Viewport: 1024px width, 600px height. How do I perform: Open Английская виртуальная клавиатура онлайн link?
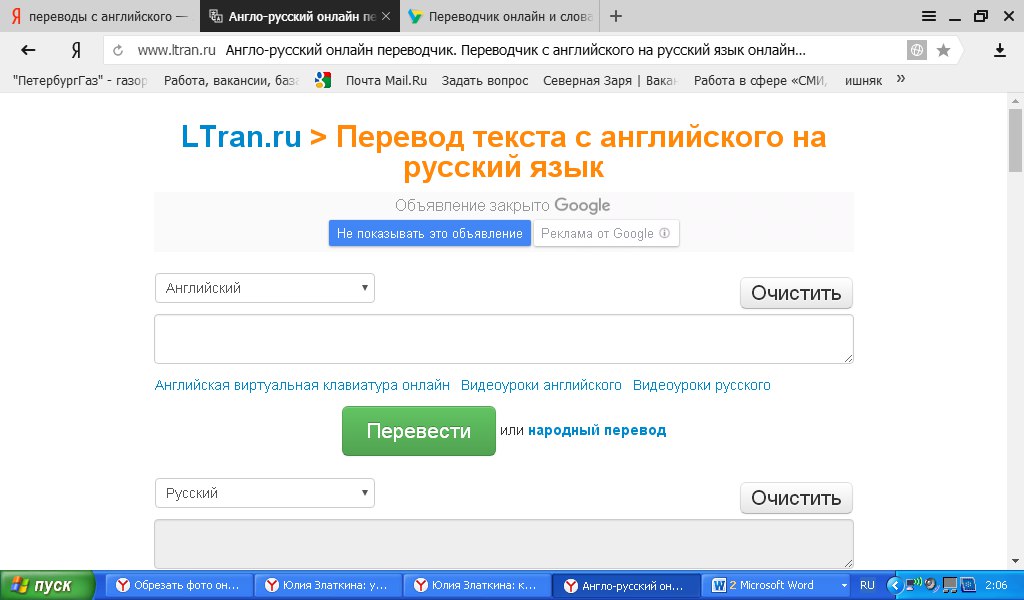click(x=302, y=385)
